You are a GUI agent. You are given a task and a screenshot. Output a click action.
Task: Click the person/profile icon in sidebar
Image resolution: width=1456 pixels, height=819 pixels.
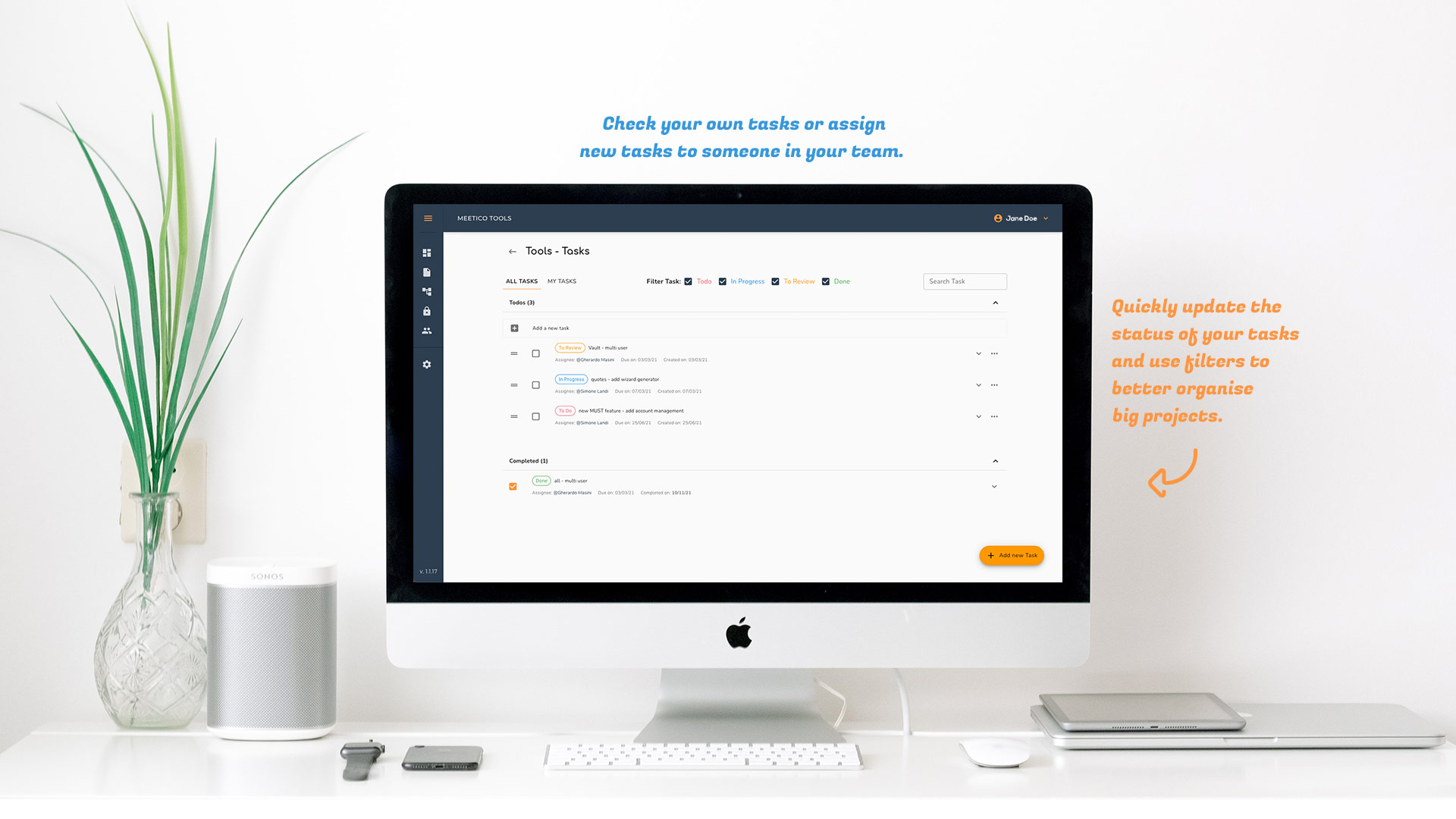[427, 331]
